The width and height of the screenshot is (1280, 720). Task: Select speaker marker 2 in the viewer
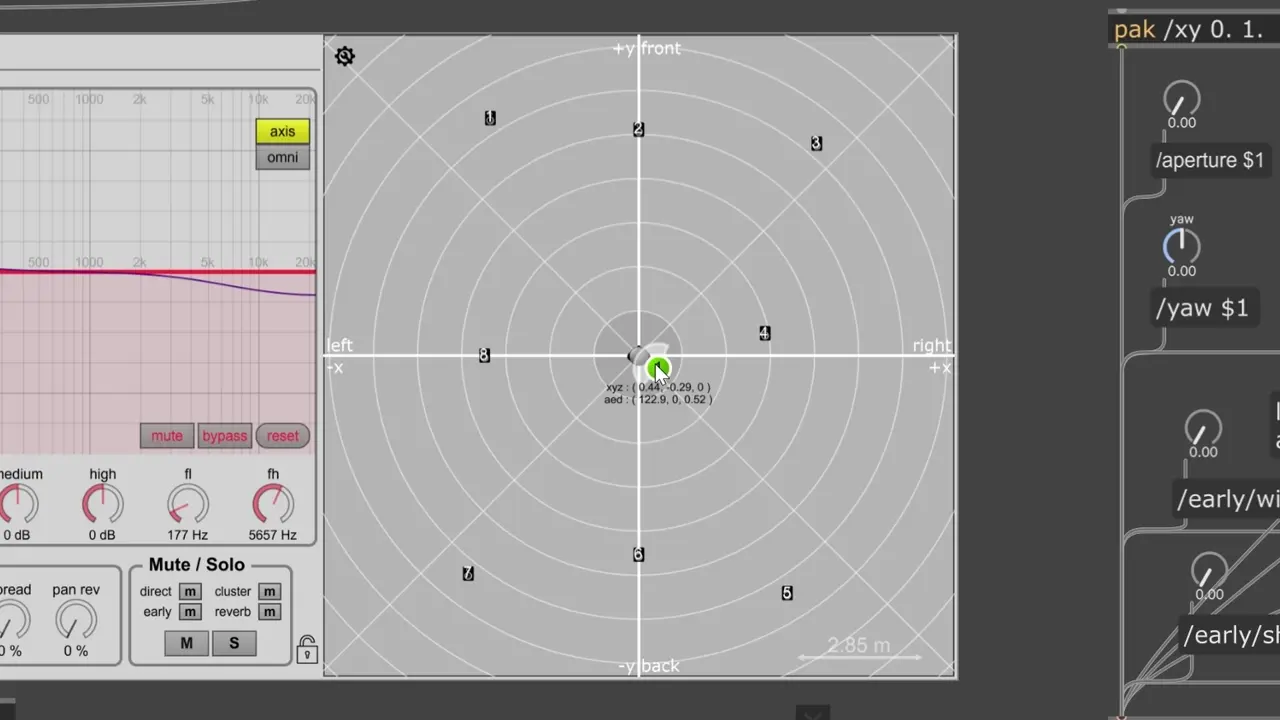pyautogui.click(x=639, y=130)
